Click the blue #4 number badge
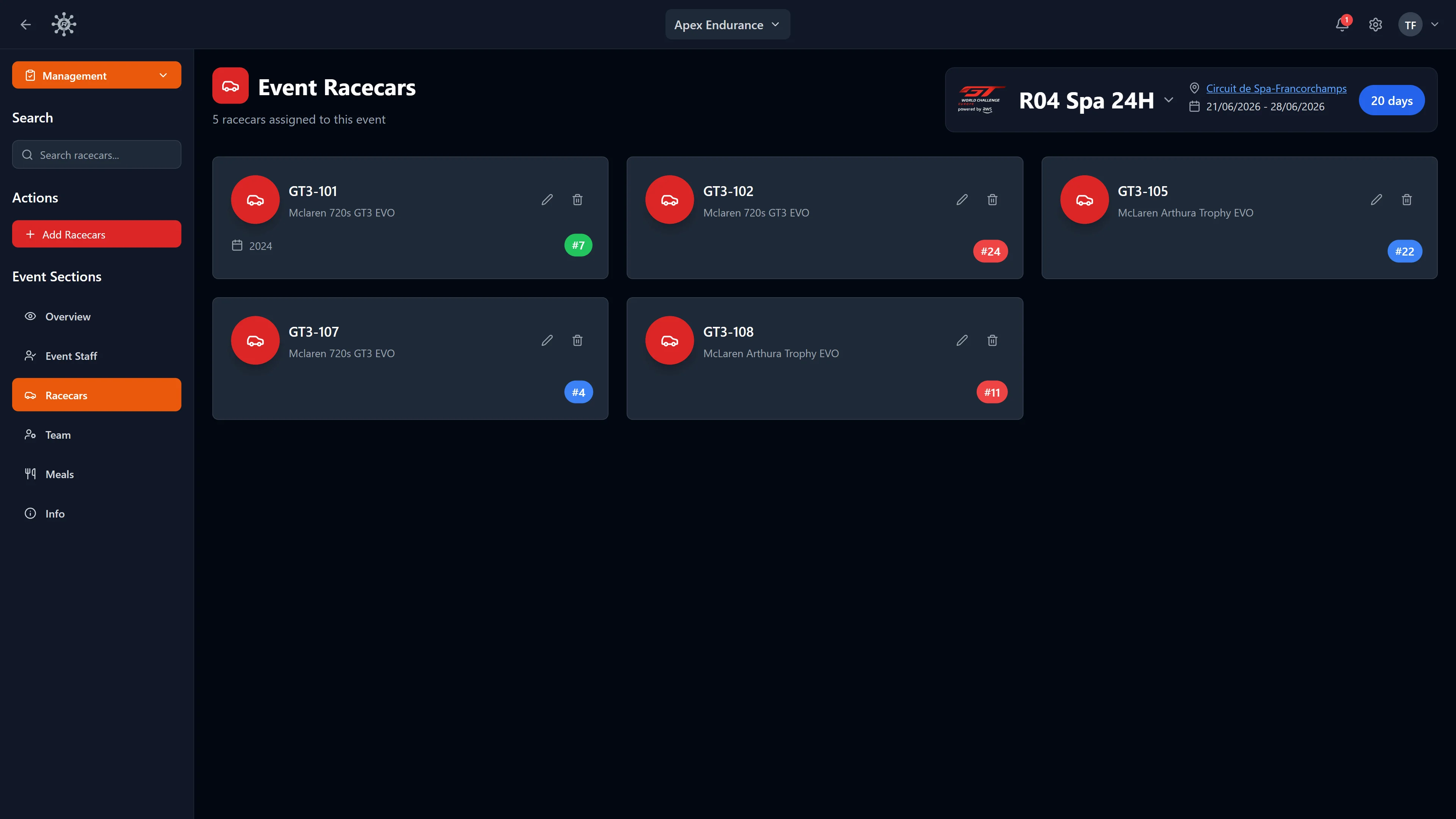1456x819 pixels. 578,392
